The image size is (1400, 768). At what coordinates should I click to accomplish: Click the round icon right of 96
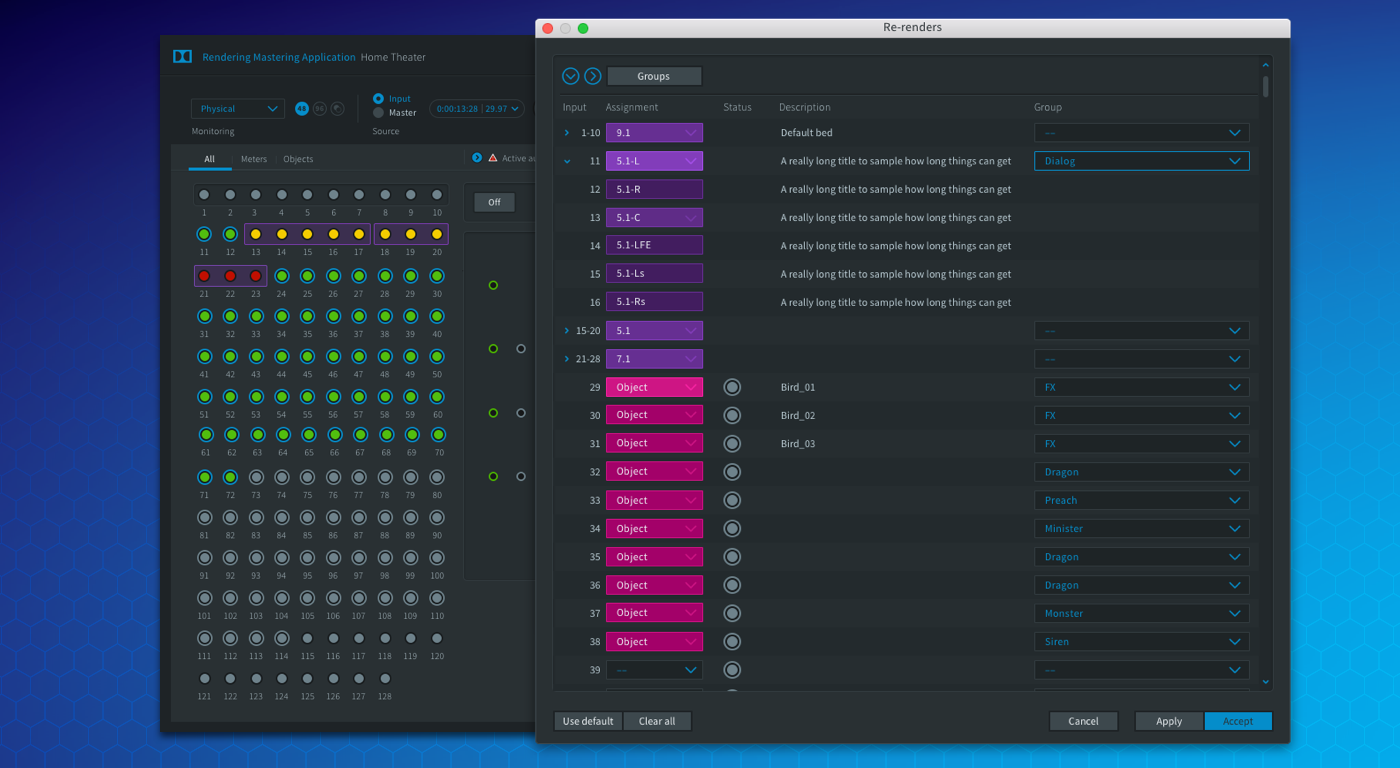[x=338, y=109]
